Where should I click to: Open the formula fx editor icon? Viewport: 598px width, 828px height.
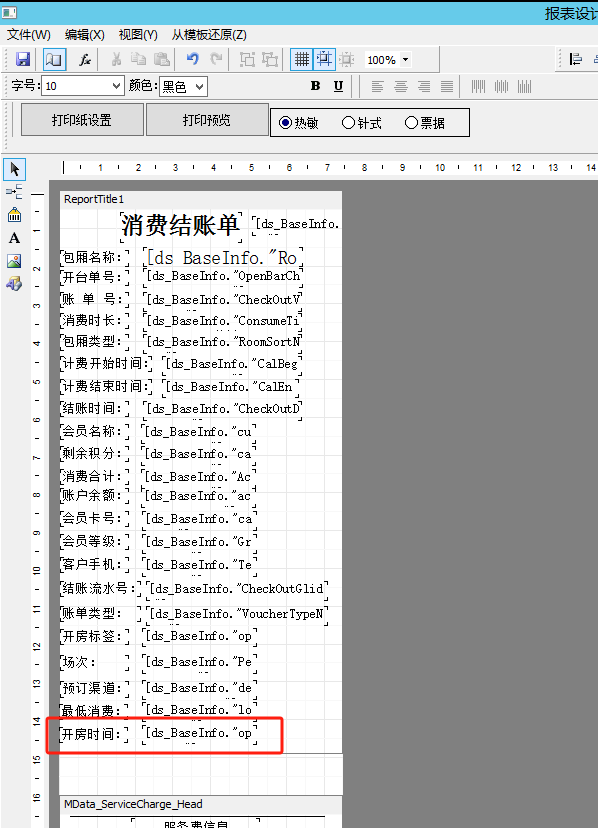click(85, 59)
